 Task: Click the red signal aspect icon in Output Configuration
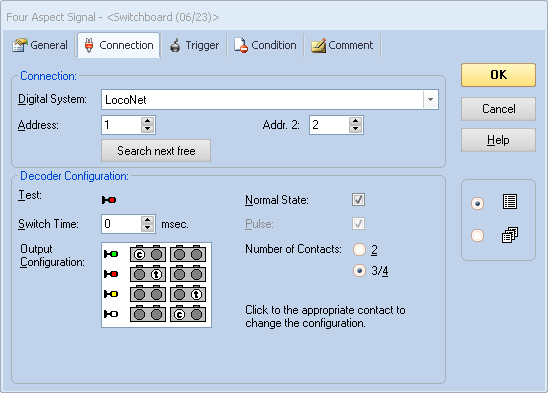[x=111, y=274]
